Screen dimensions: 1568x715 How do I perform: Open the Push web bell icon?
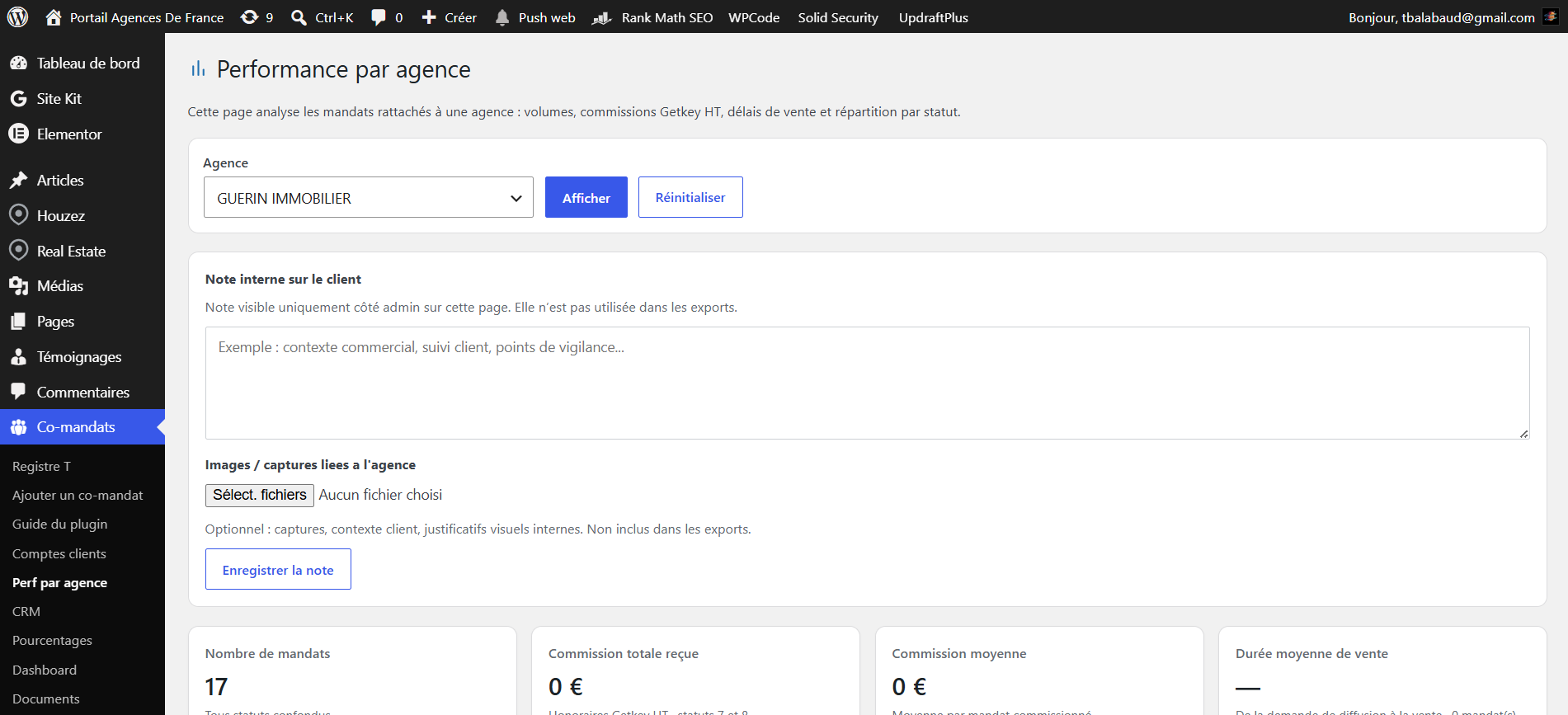(x=502, y=17)
